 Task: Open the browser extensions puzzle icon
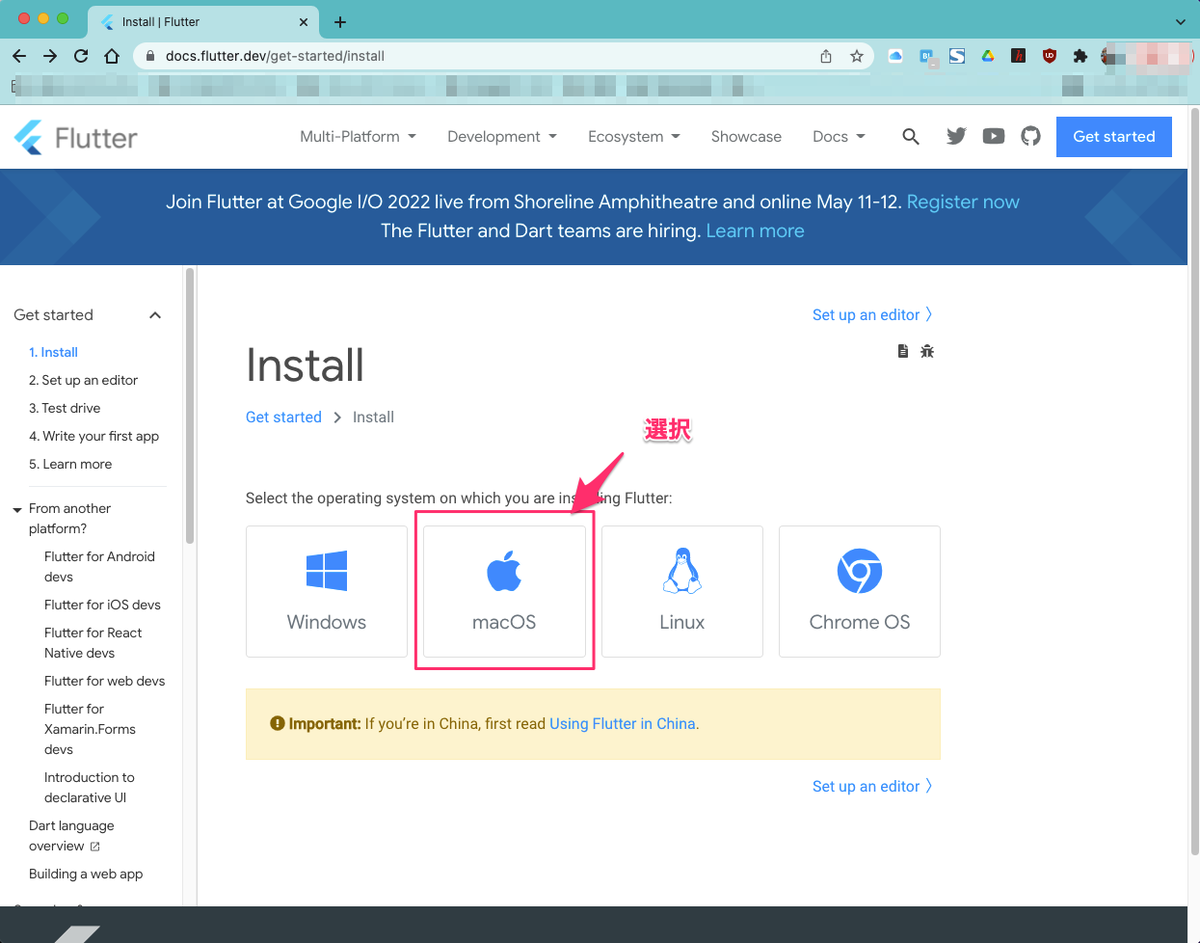pyautogui.click(x=1080, y=56)
